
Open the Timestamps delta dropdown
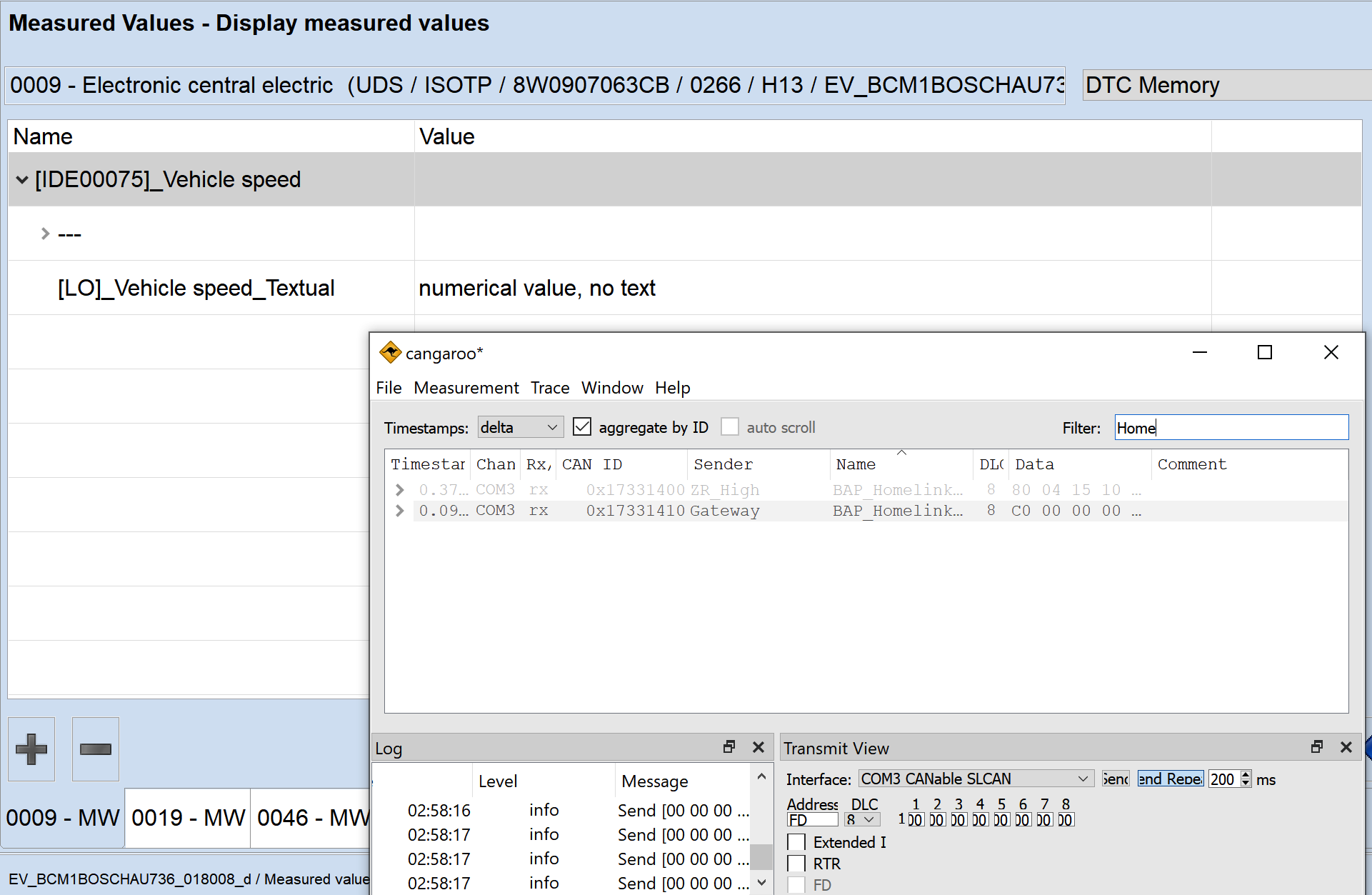520,427
